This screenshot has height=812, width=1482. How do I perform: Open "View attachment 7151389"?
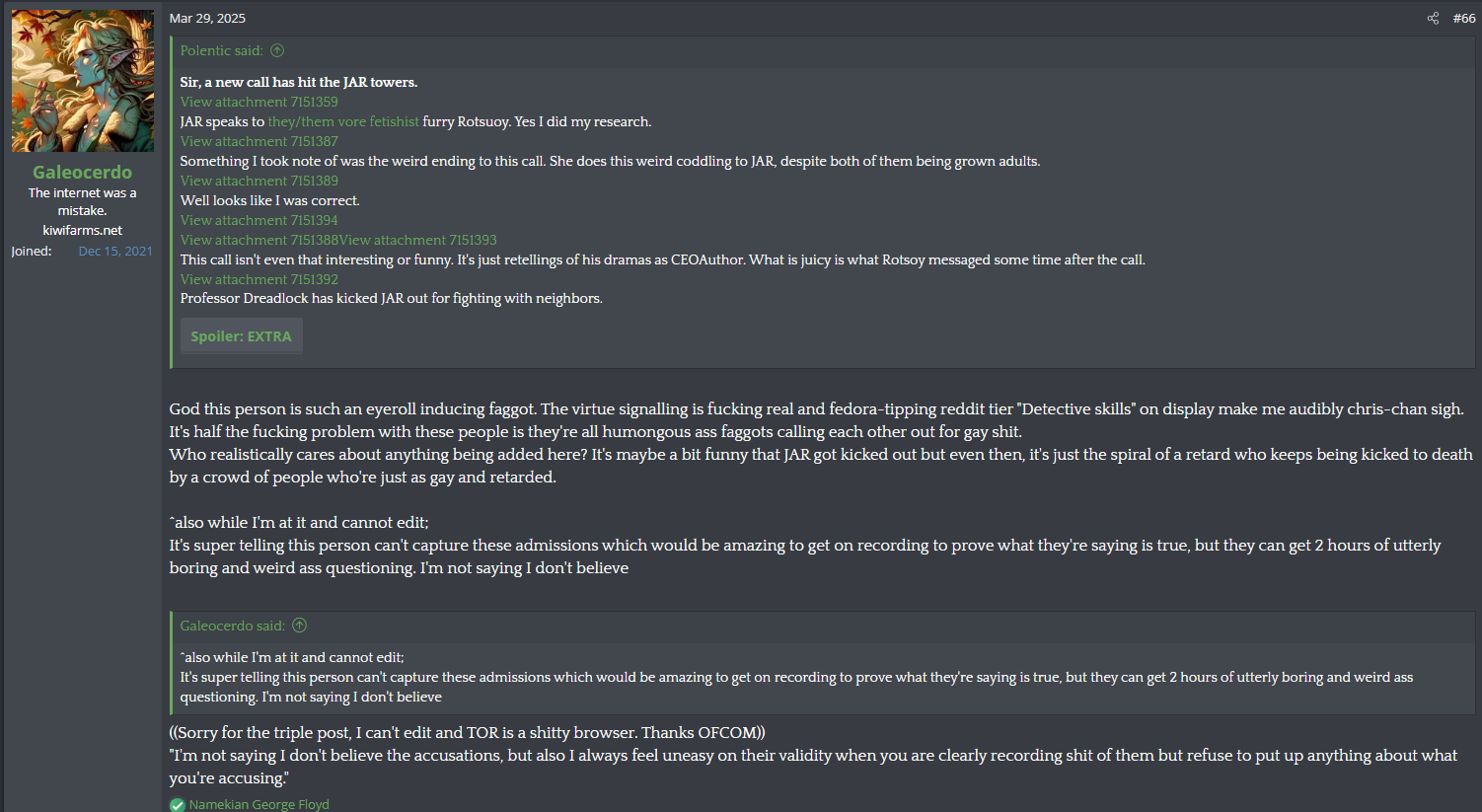tap(259, 181)
